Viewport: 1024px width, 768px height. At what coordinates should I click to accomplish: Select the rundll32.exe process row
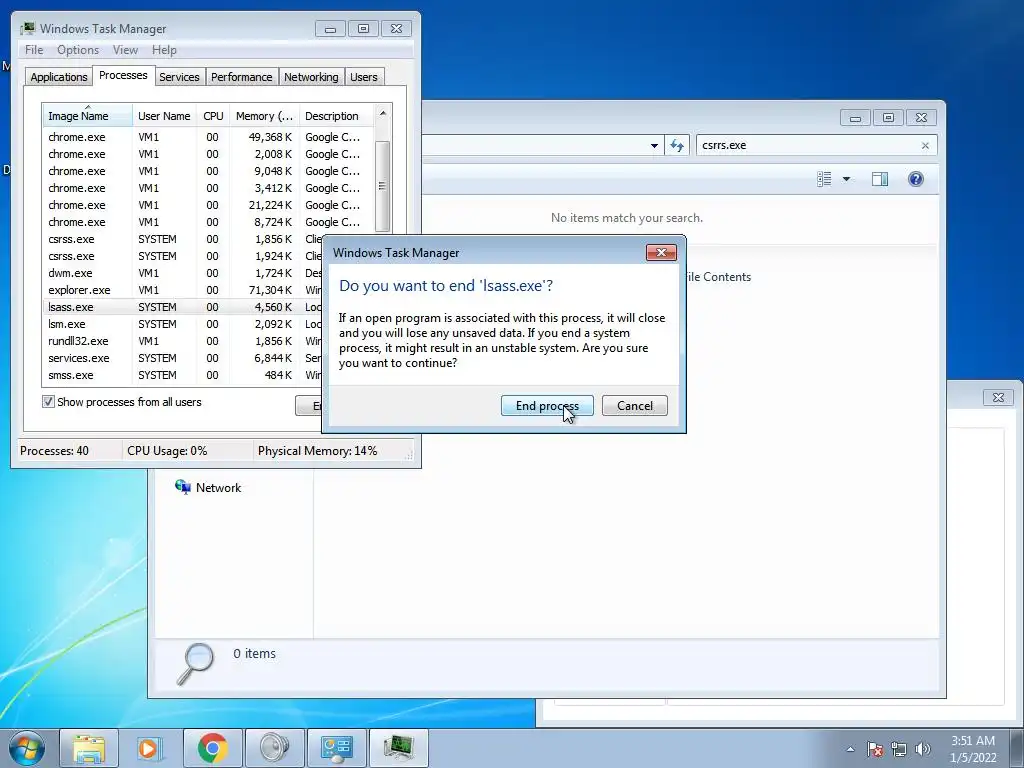183,341
